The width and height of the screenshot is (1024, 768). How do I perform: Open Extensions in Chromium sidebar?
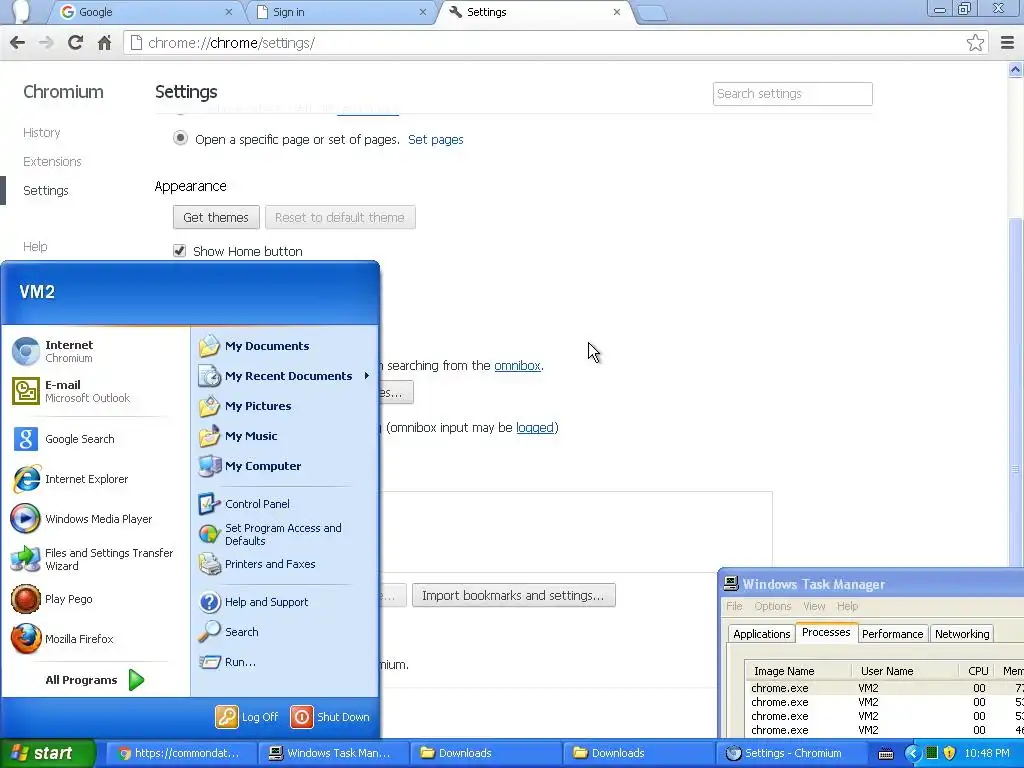coord(52,161)
